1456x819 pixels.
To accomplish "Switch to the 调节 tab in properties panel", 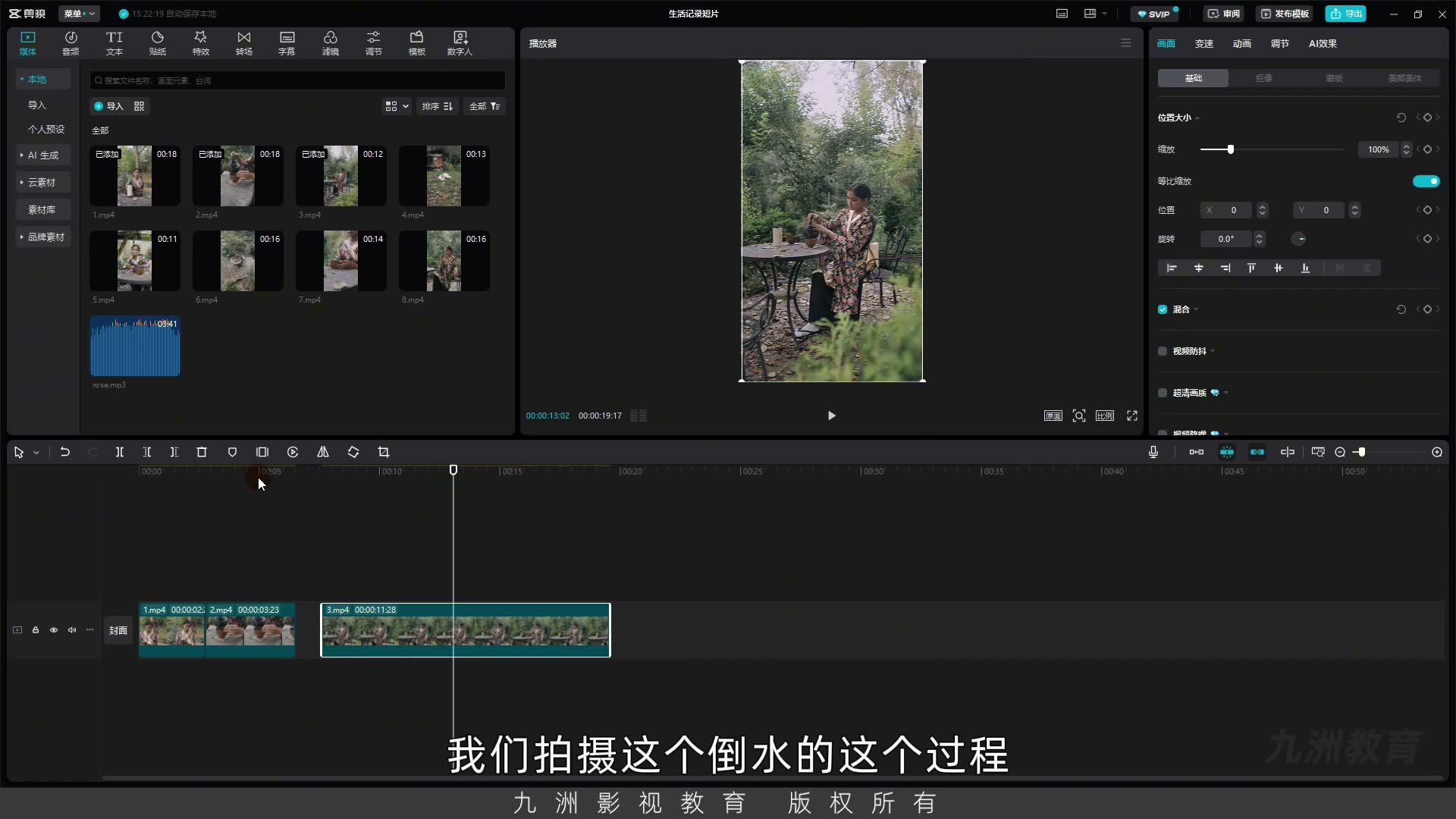I will click(1279, 44).
